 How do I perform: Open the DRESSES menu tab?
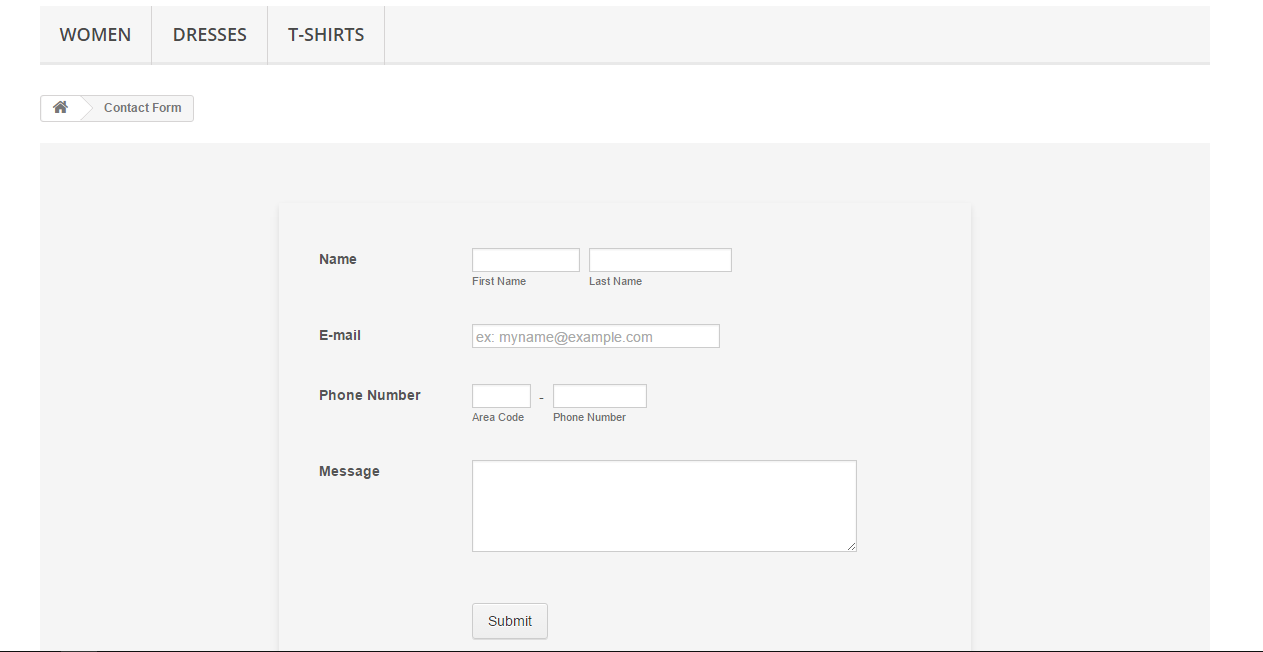click(x=209, y=35)
